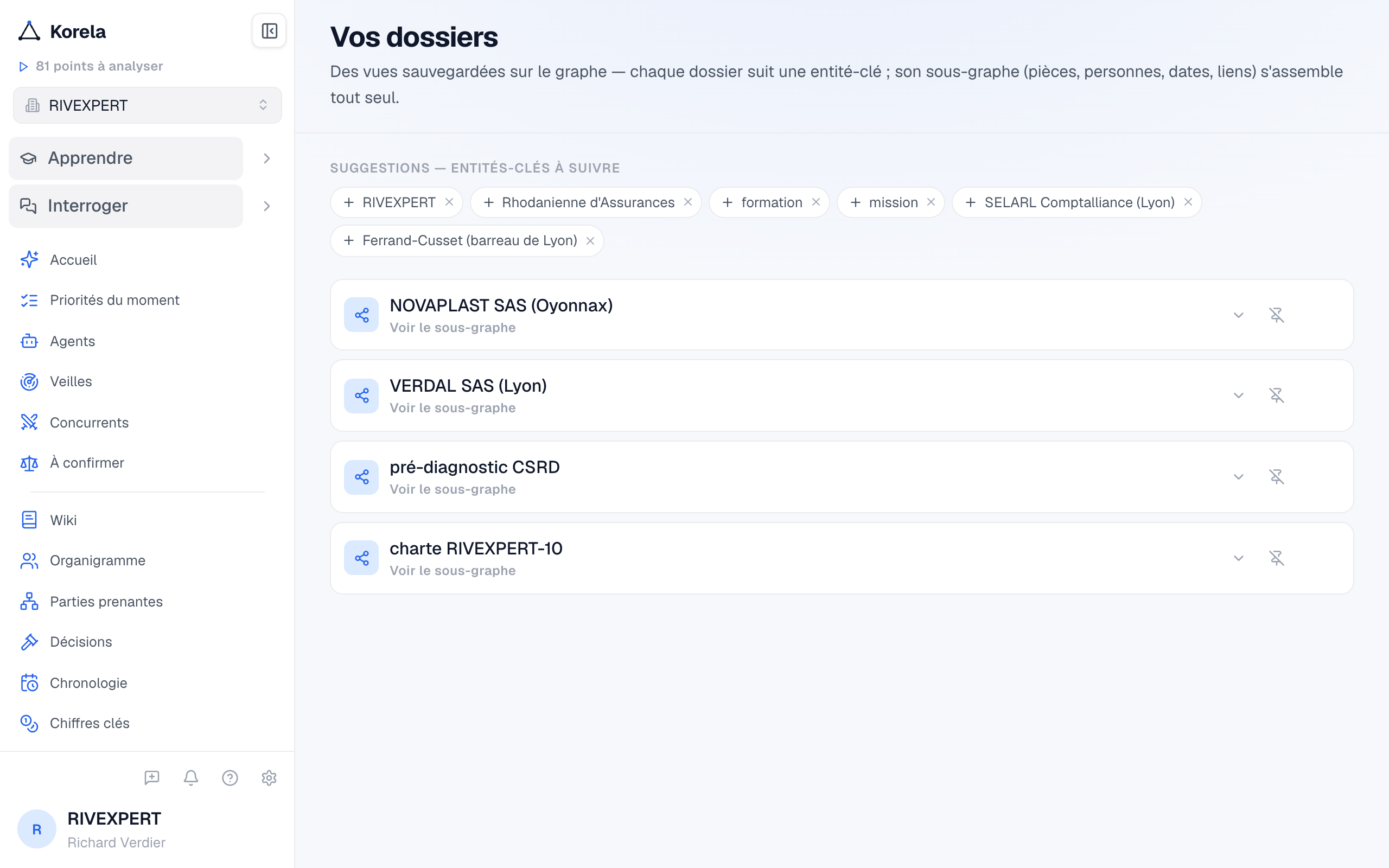
Task: Dismiss SELARL Comptalliance suggestion chip
Action: point(1188,202)
